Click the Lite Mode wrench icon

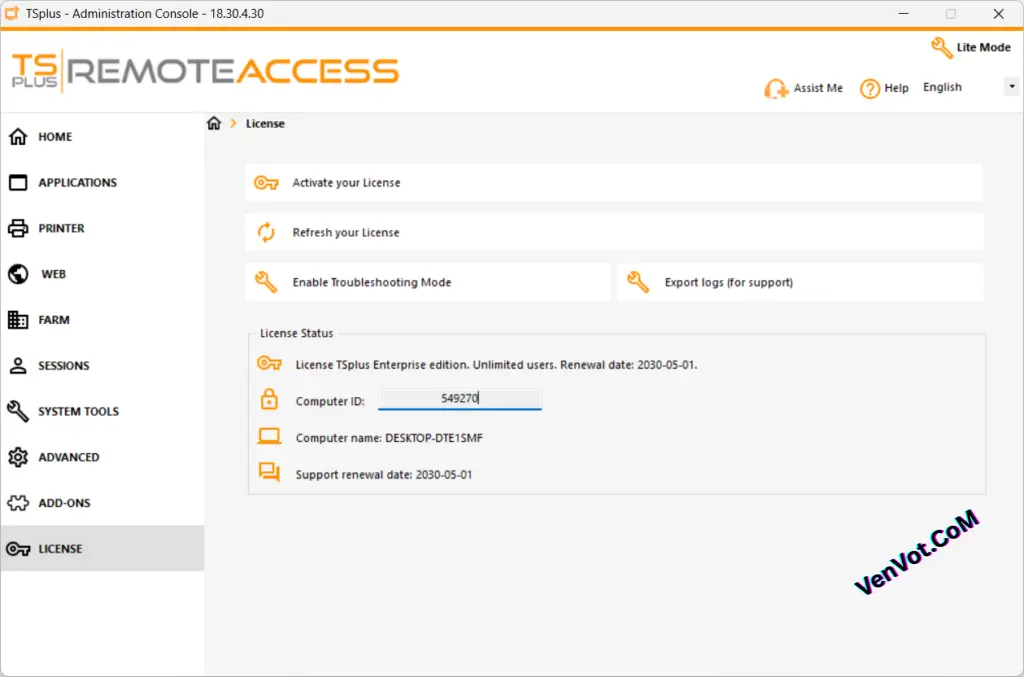(x=942, y=48)
